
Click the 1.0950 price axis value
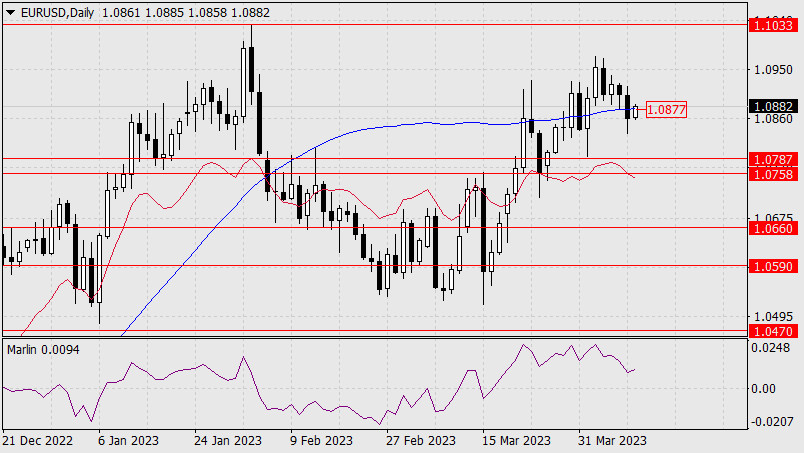click(773, 69)
